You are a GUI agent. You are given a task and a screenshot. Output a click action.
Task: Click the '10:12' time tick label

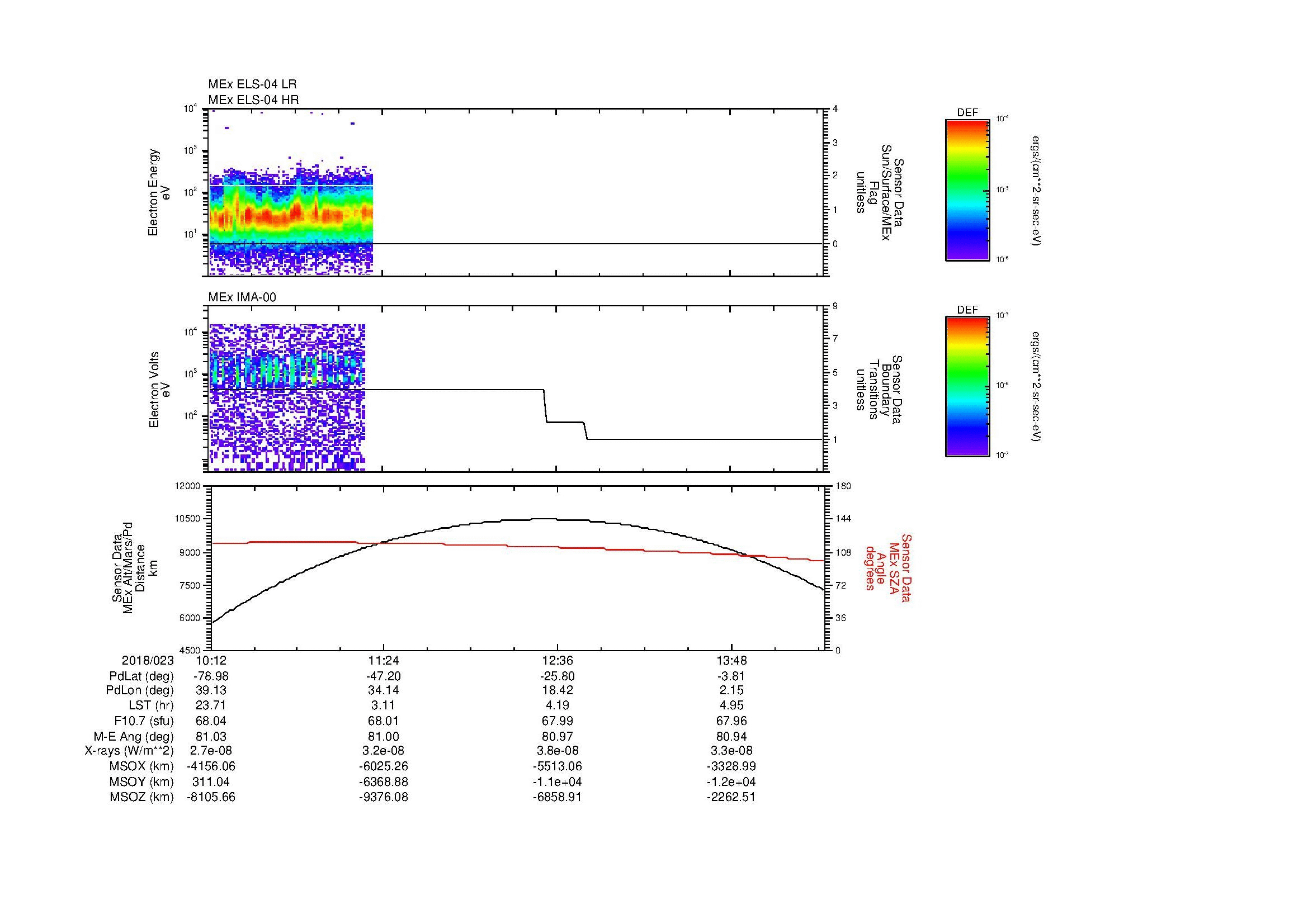211,660
